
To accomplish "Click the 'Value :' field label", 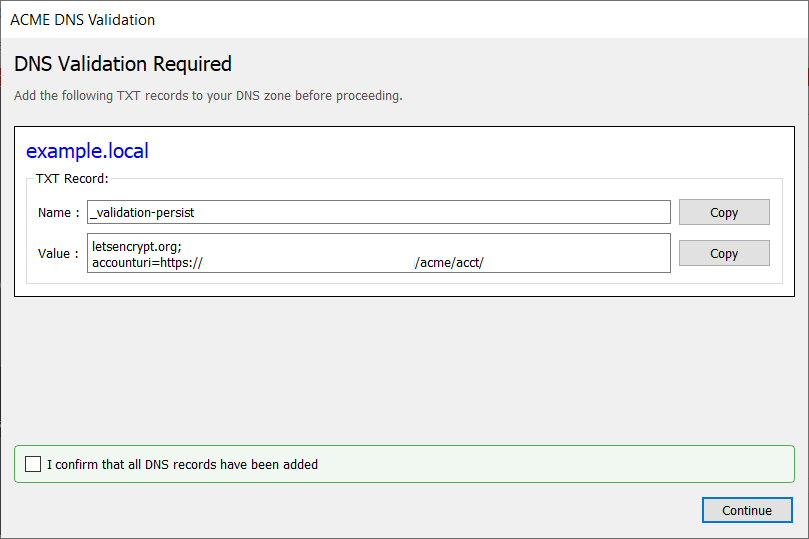I will [x=58, y=254].
